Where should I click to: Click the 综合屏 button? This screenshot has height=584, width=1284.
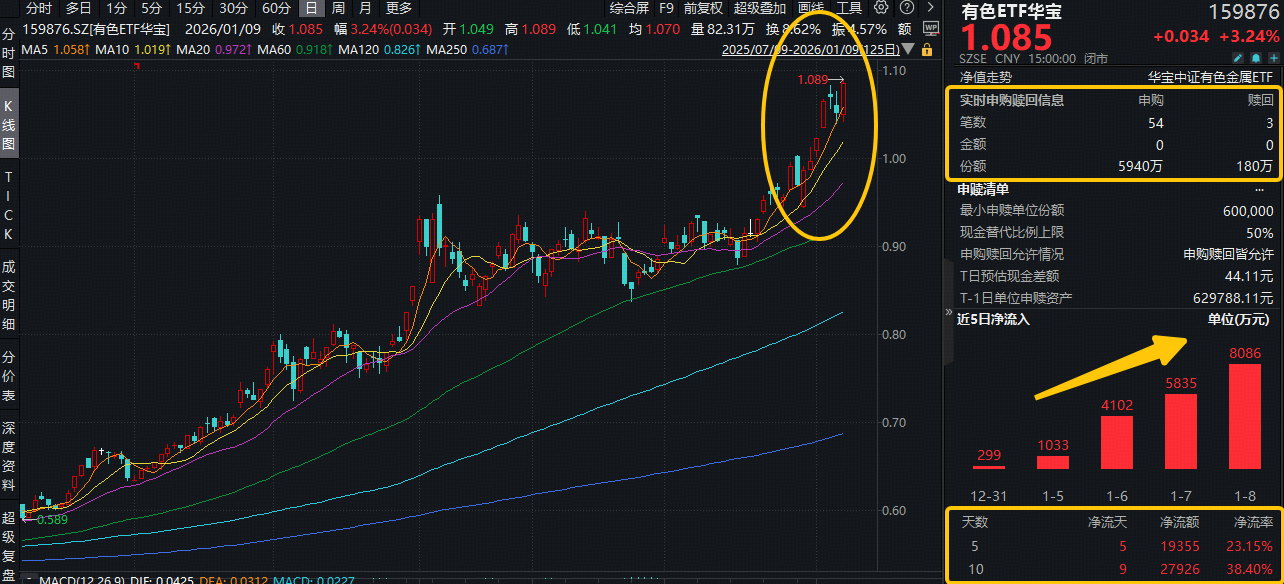coord(628,8)
